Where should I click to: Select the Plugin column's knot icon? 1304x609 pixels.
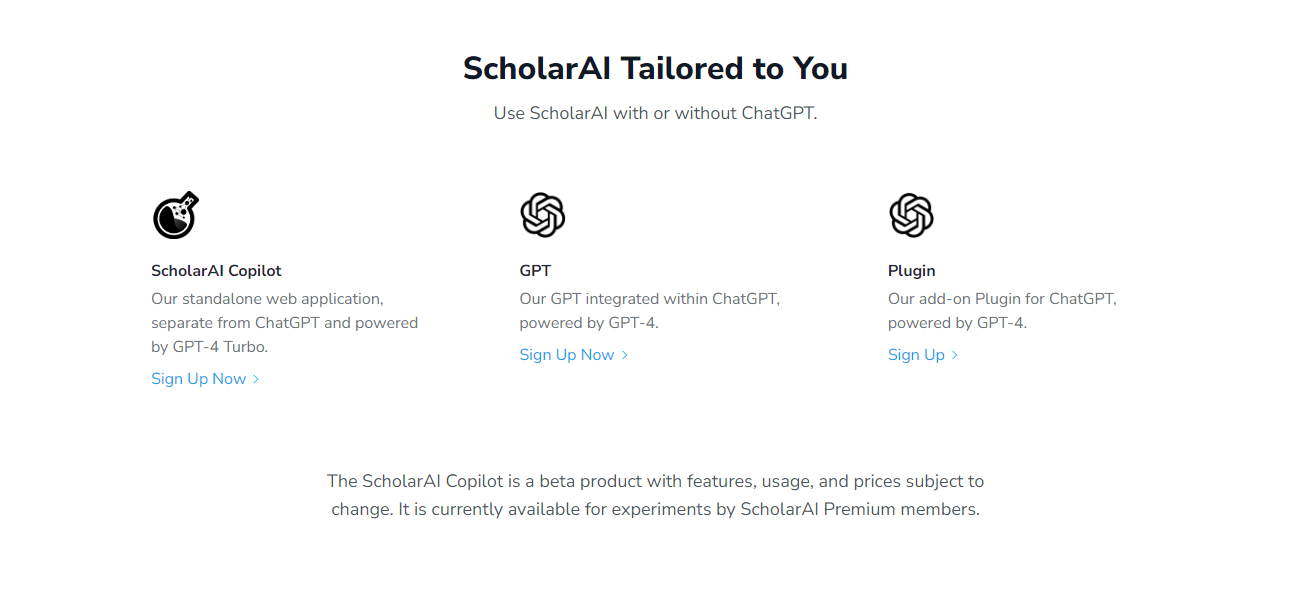(x=911, y=214)
